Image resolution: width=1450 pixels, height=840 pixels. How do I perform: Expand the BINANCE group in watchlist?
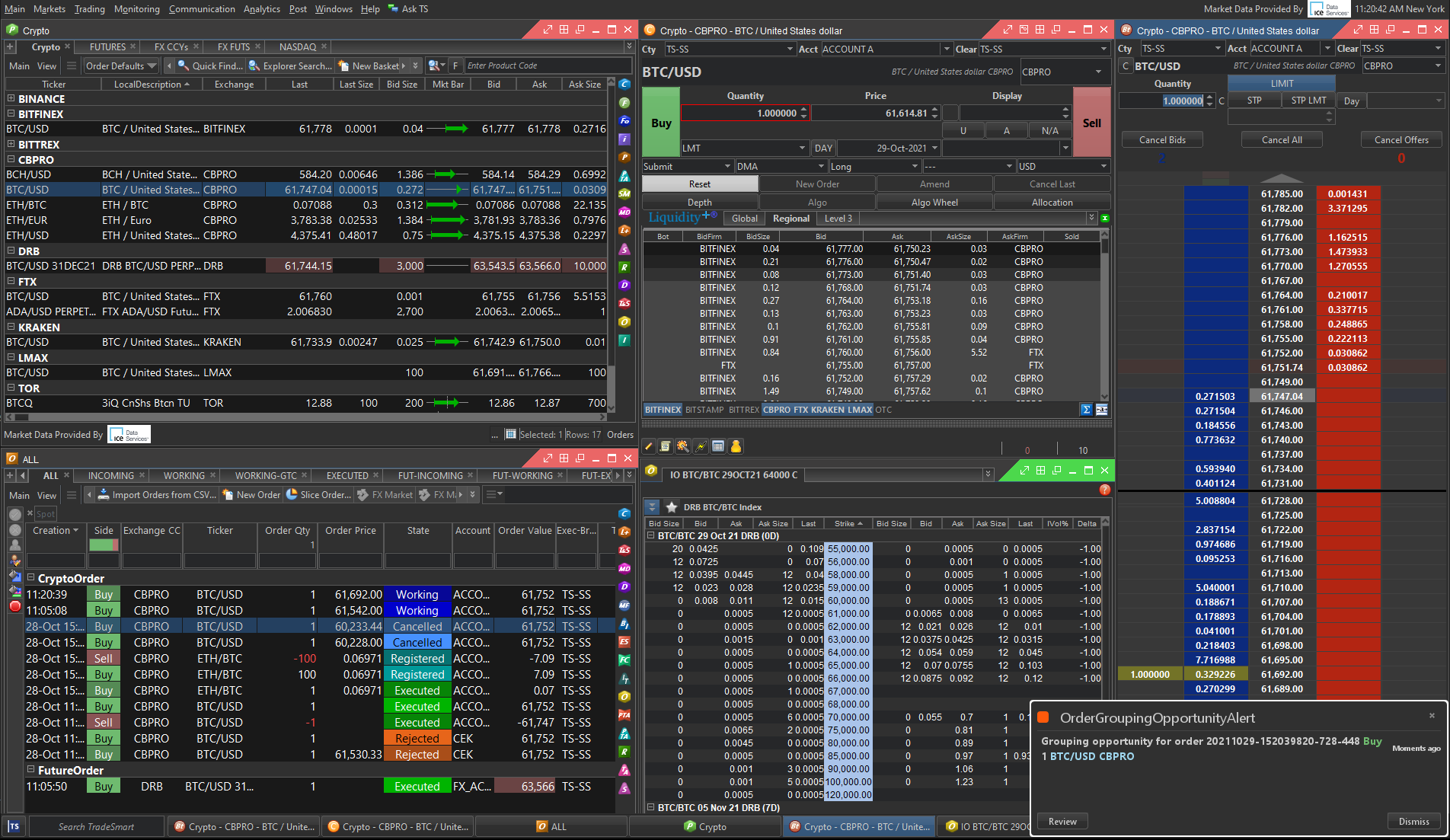(11, 99)
